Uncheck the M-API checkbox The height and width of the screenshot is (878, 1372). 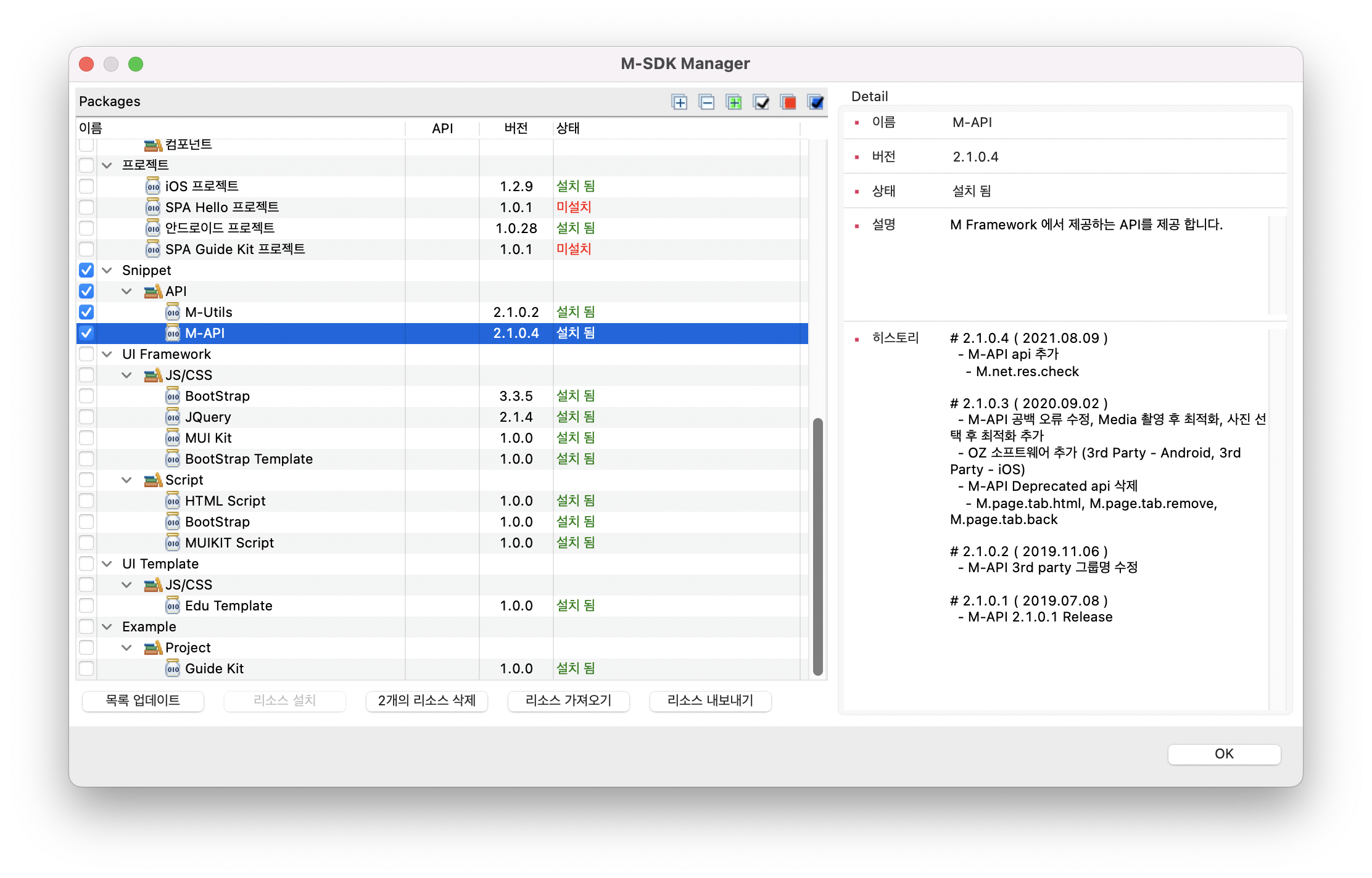86,333
